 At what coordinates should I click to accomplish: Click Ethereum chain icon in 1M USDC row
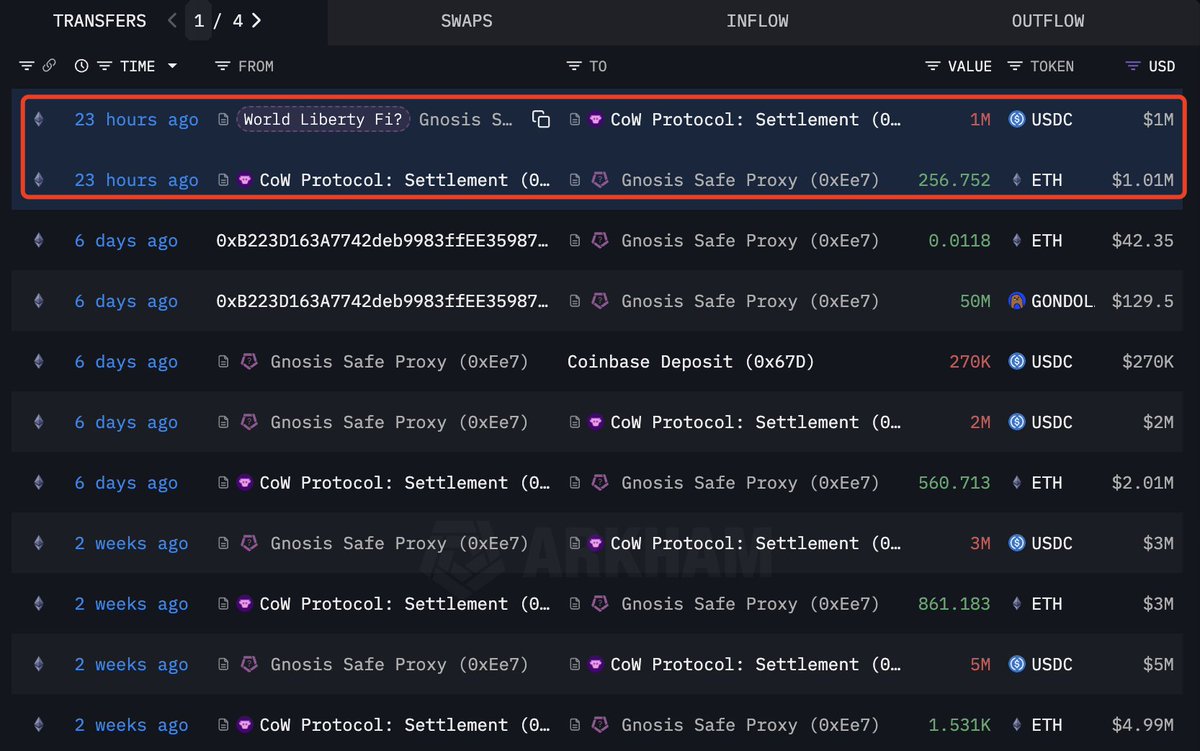click(39, 119)
